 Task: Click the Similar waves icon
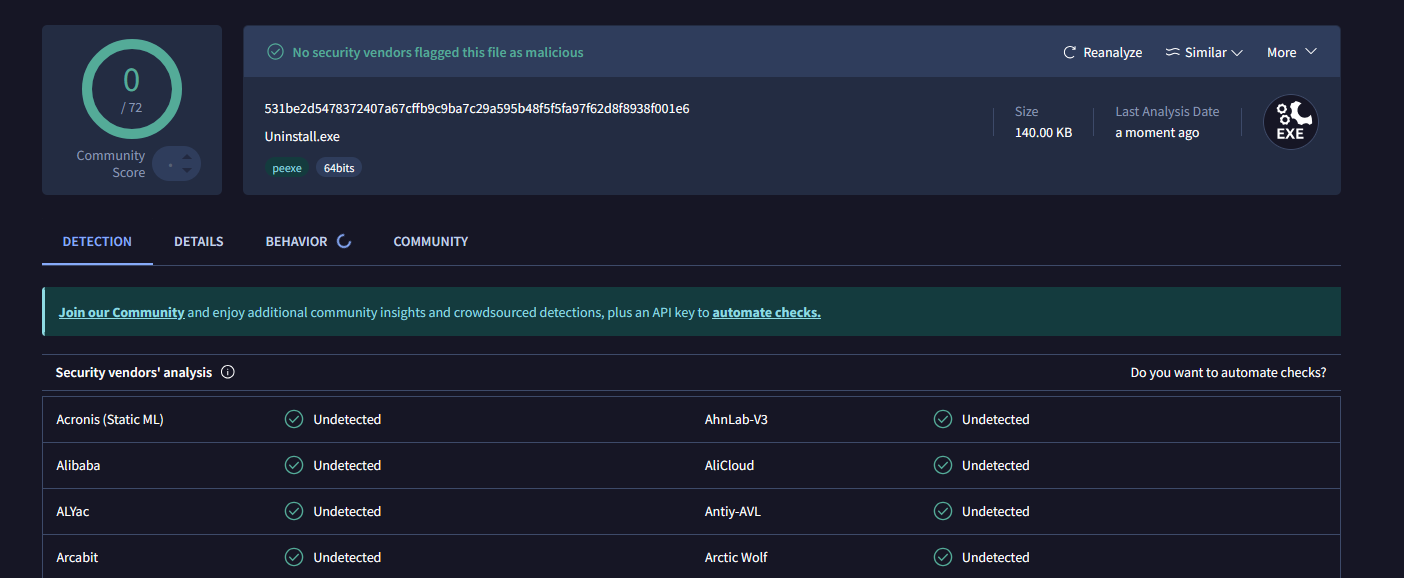click(x=1170, y=51)
